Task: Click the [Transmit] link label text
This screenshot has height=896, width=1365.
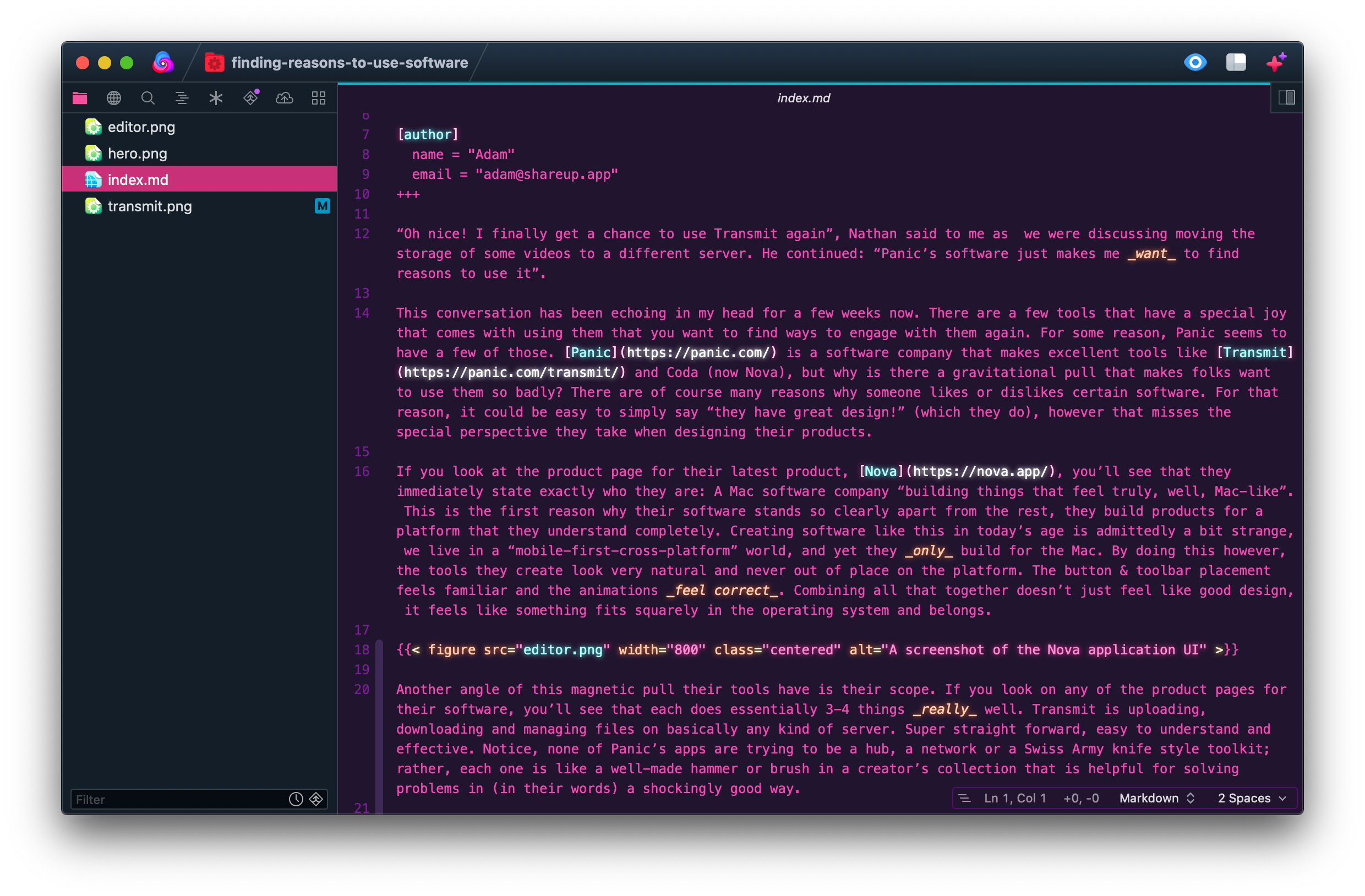Action: click(1254, 352)
